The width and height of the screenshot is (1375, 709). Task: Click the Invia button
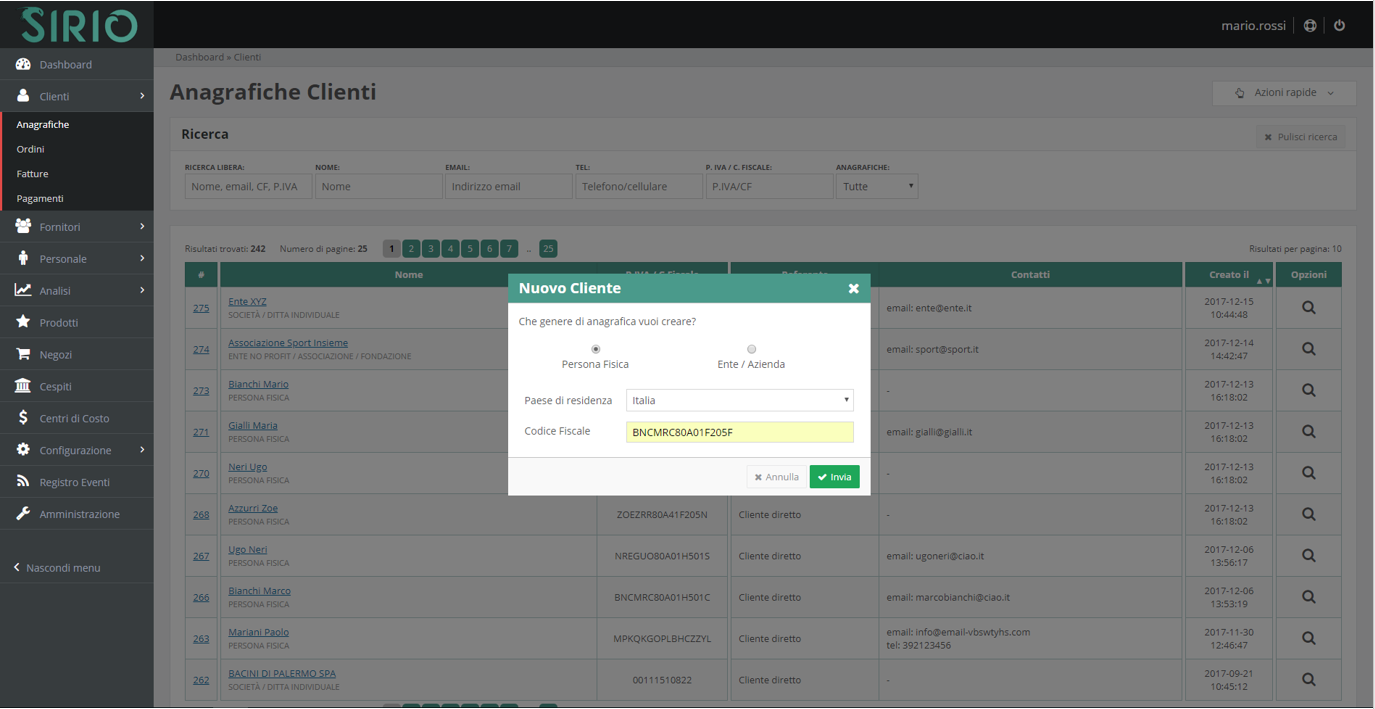point(834,477)
